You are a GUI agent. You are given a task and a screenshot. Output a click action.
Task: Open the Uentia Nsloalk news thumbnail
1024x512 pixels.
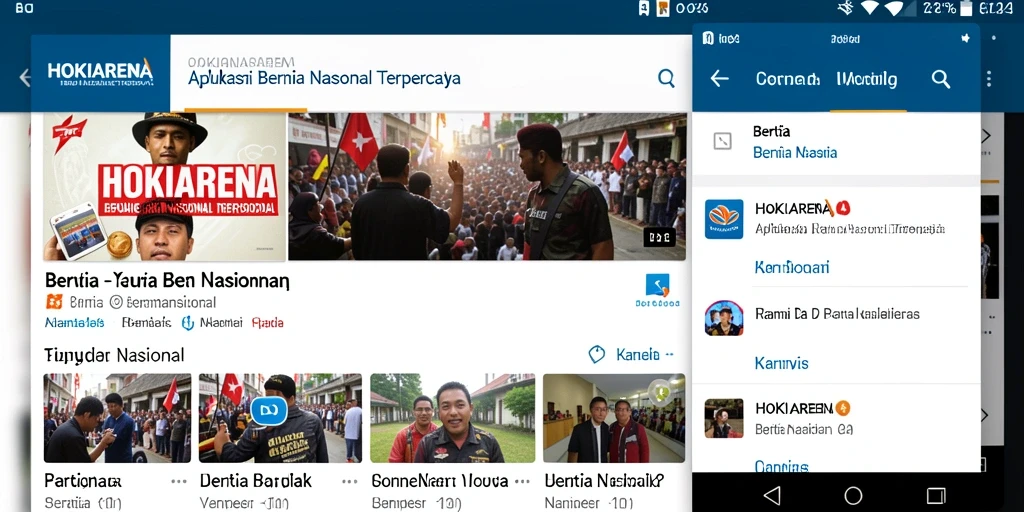click(x=614, y=418)
